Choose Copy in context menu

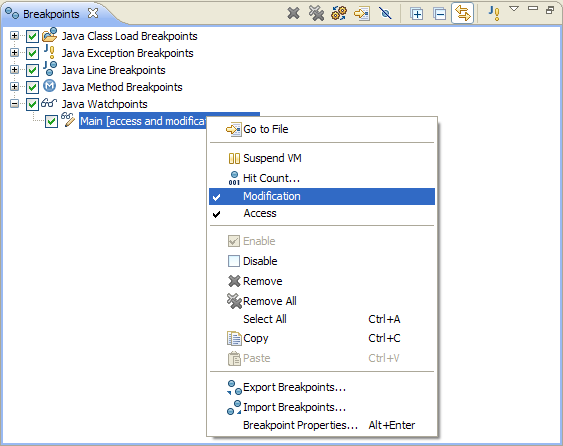coord(322,338)
